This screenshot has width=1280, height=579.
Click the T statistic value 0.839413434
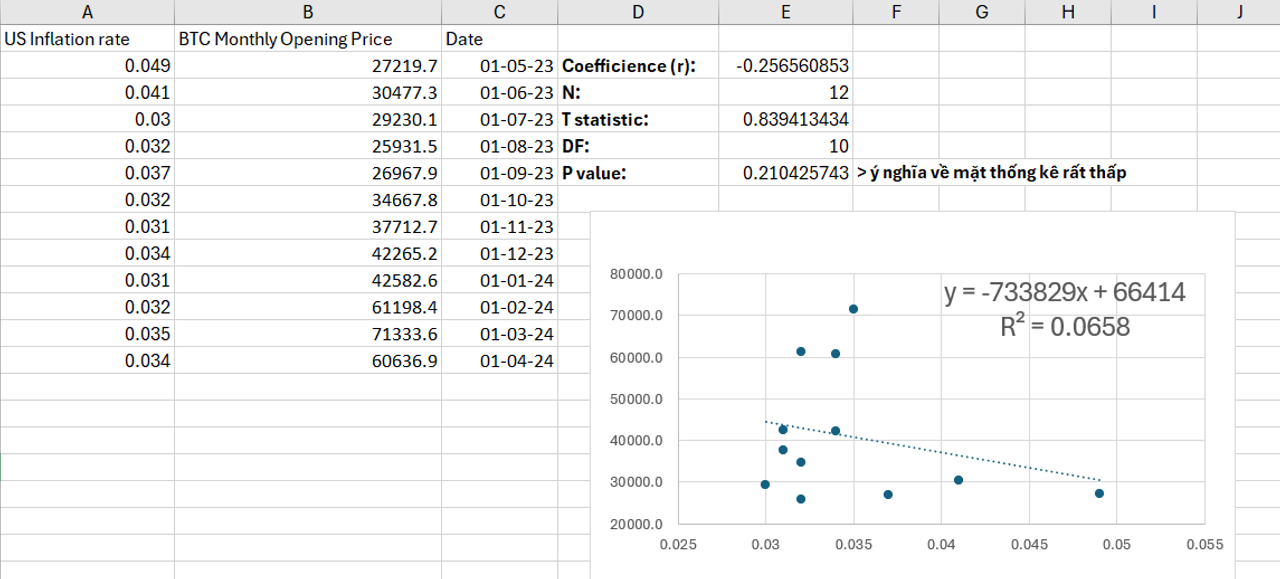click(x=796, y=120)
